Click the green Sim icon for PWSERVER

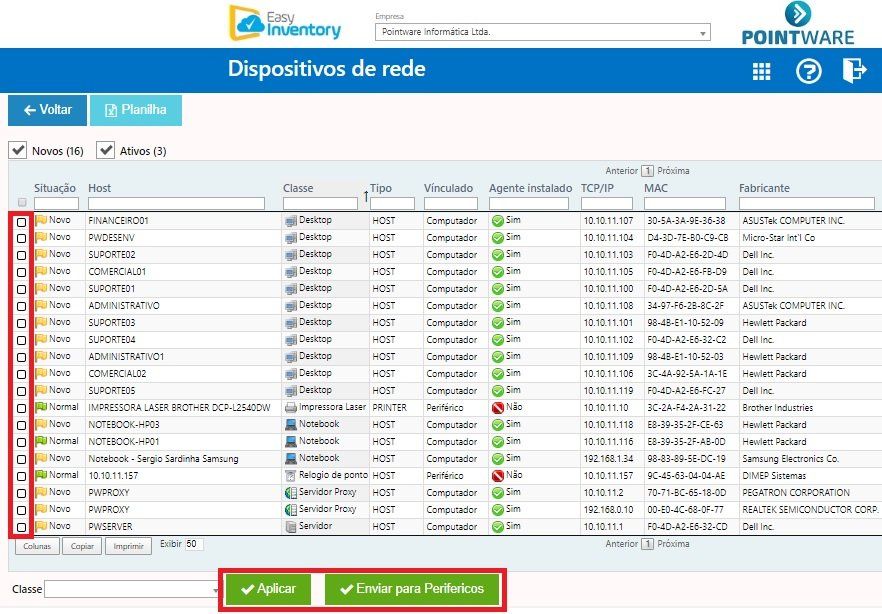coord(497,527)
